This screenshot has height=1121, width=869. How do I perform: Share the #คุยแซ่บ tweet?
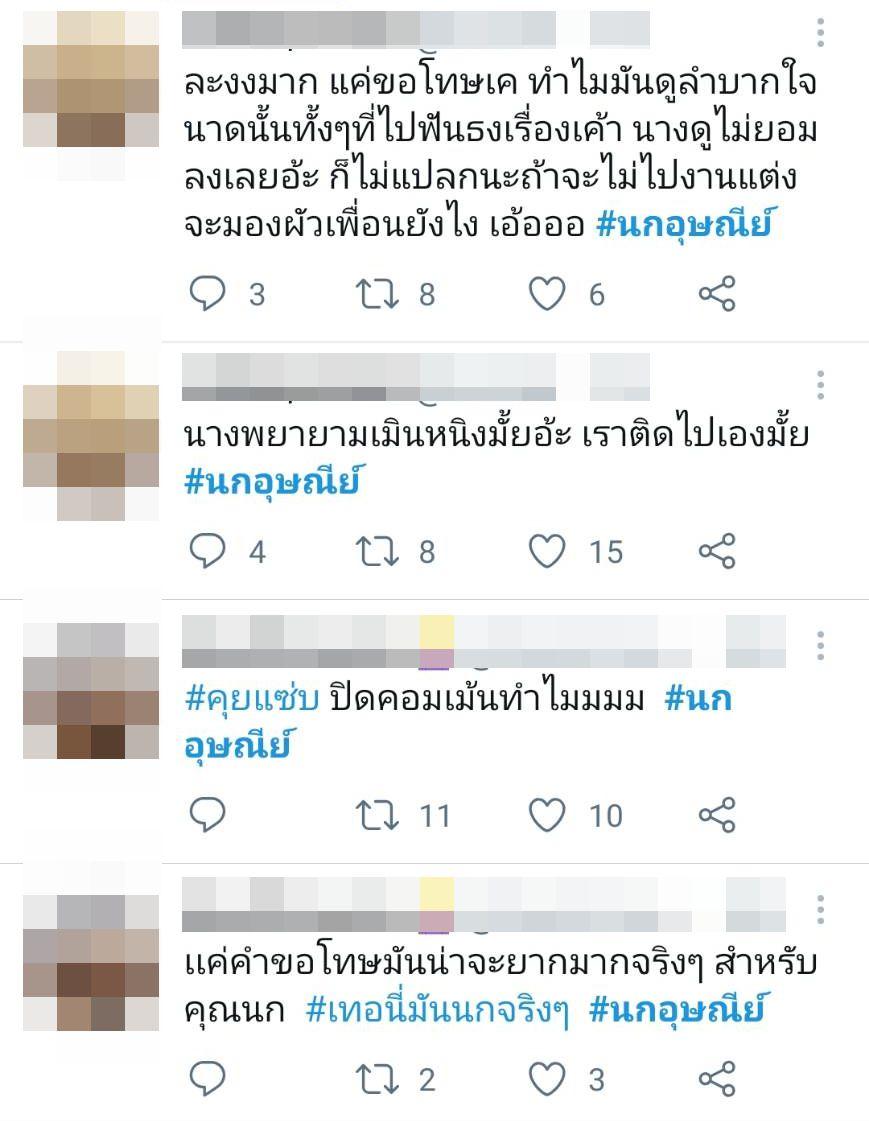(717, 815)
